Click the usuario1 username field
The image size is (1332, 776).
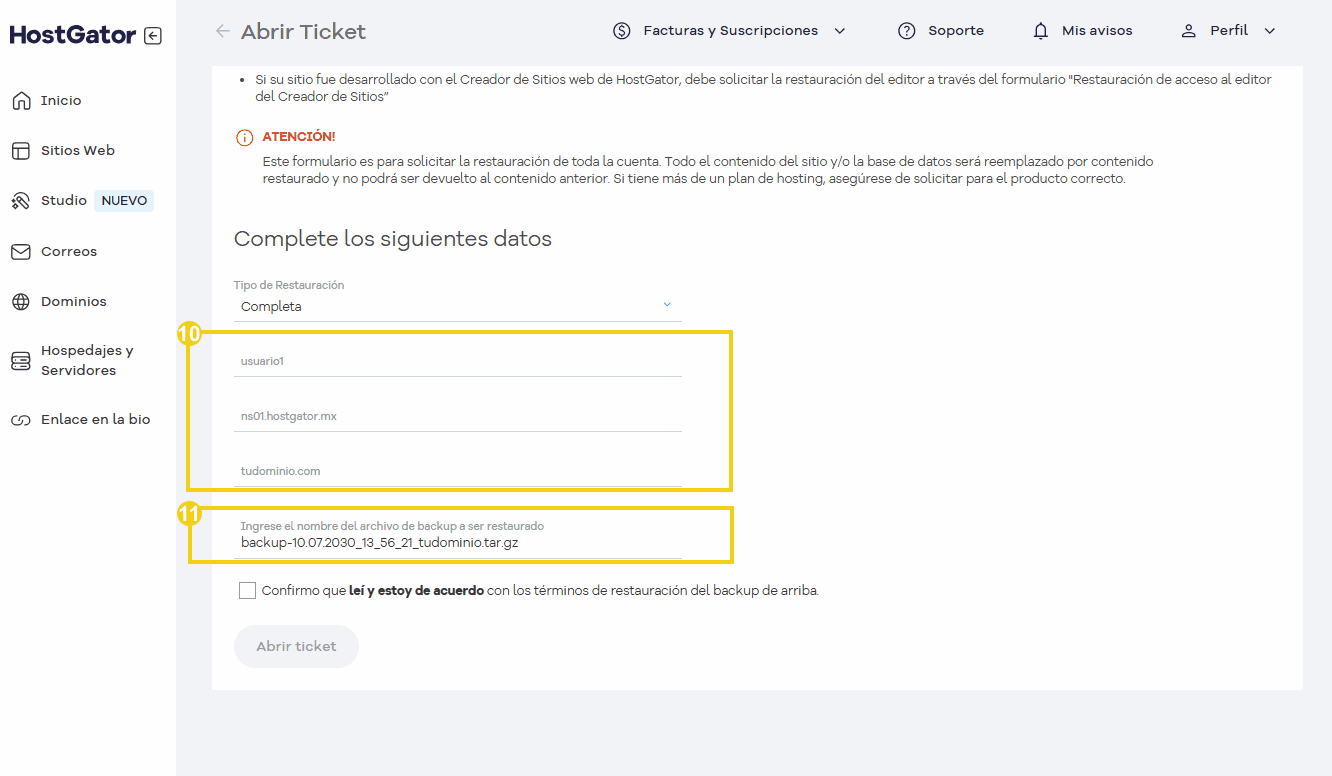pyautogui.click(x=458, y=361)
